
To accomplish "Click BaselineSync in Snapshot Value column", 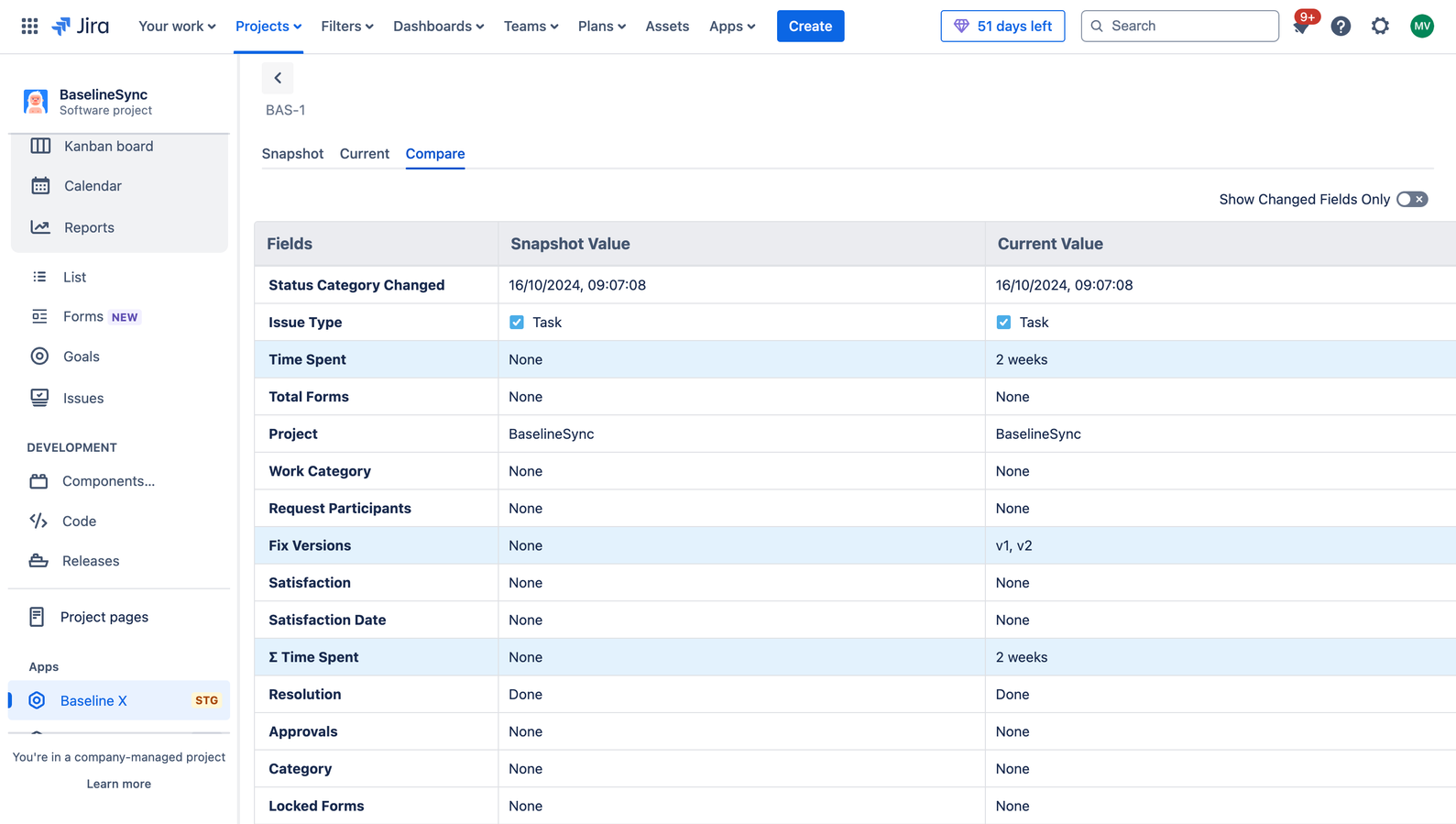I will [552, 434].
